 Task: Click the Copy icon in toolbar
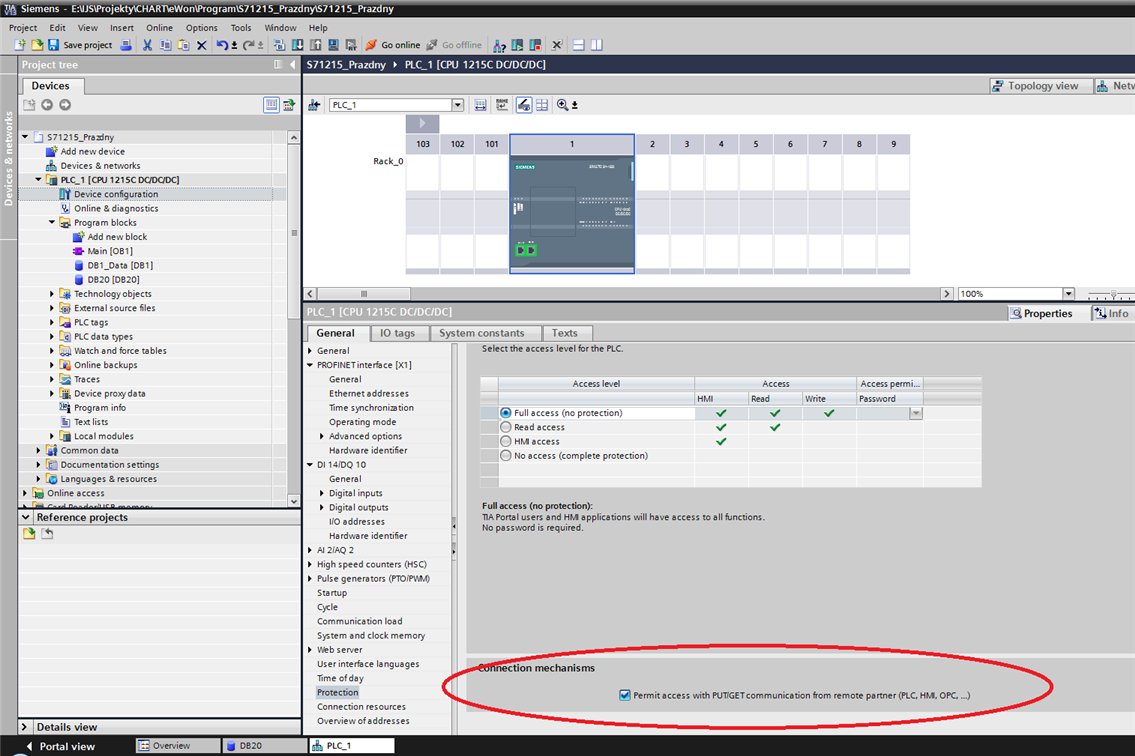click(166, 45)
